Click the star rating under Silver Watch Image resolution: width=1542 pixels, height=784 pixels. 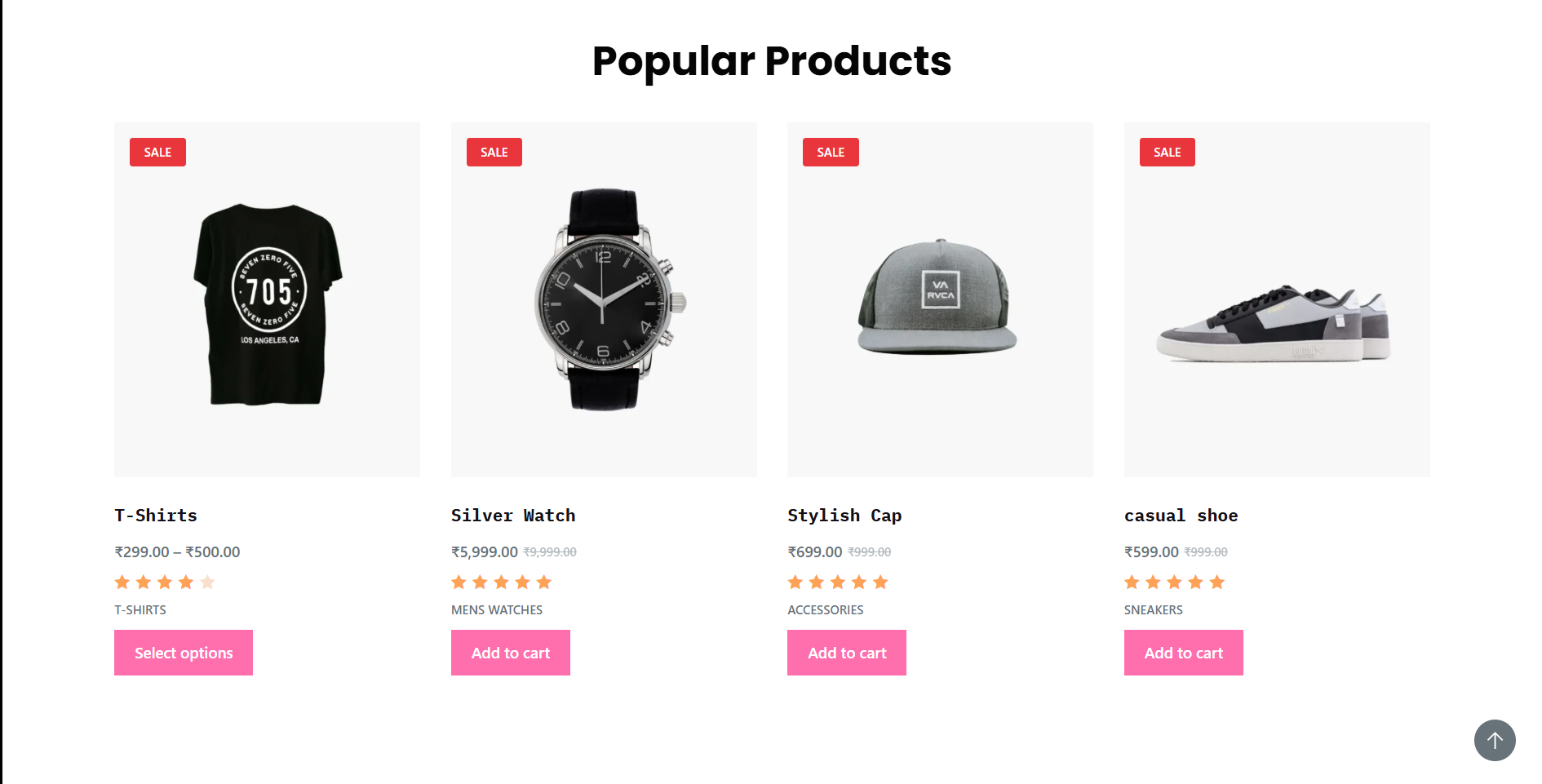click(x=502, y=582)
